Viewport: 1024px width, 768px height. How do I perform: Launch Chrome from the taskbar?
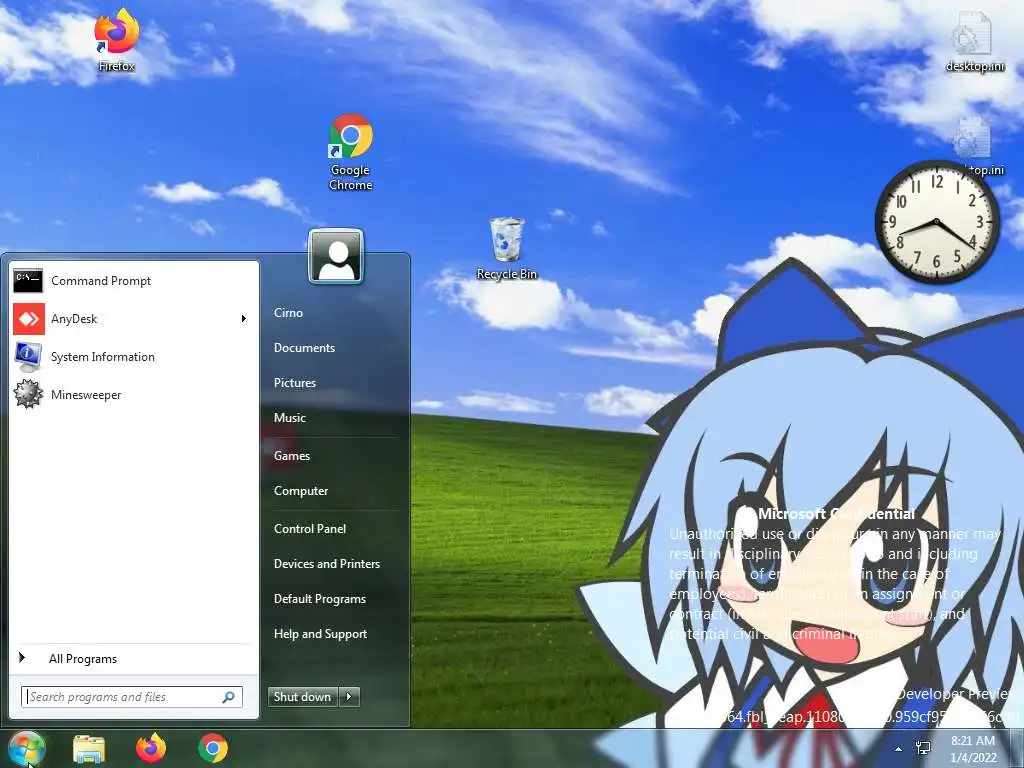click(x=213, y=748)
